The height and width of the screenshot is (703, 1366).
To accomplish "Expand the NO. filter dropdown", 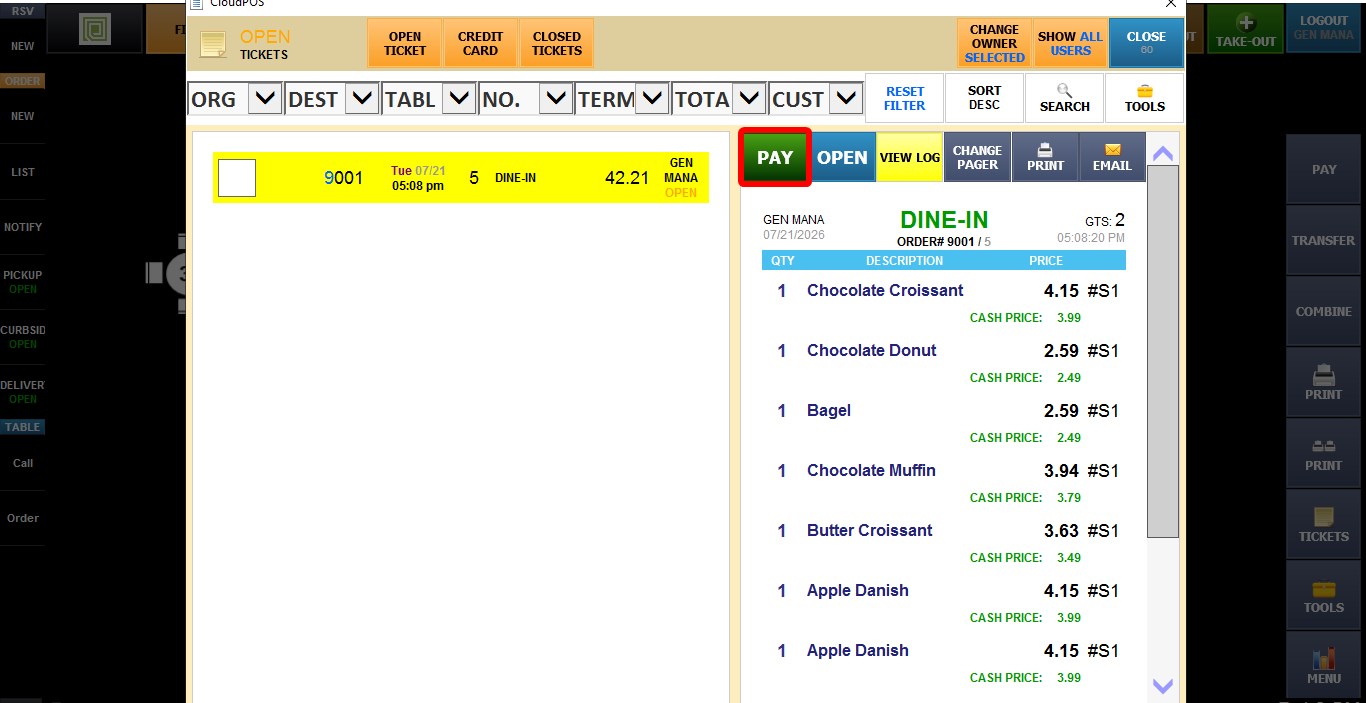I will [555, 99].
